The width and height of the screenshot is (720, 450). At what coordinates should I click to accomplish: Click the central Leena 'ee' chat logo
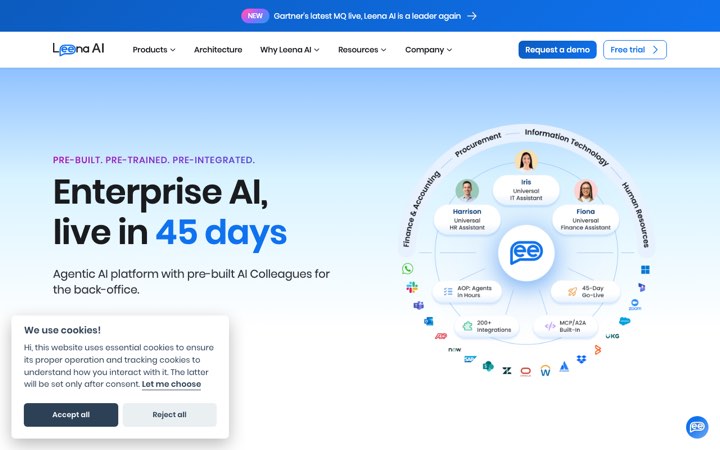point(526,253)
